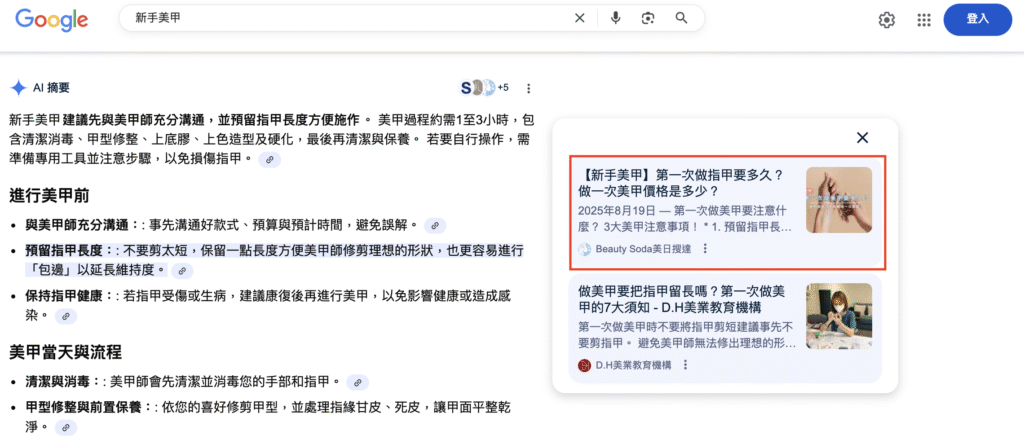Screen dimensions: 1024x439
Task: Open more options for Beauty Soda result
Action: click(706, 249)
